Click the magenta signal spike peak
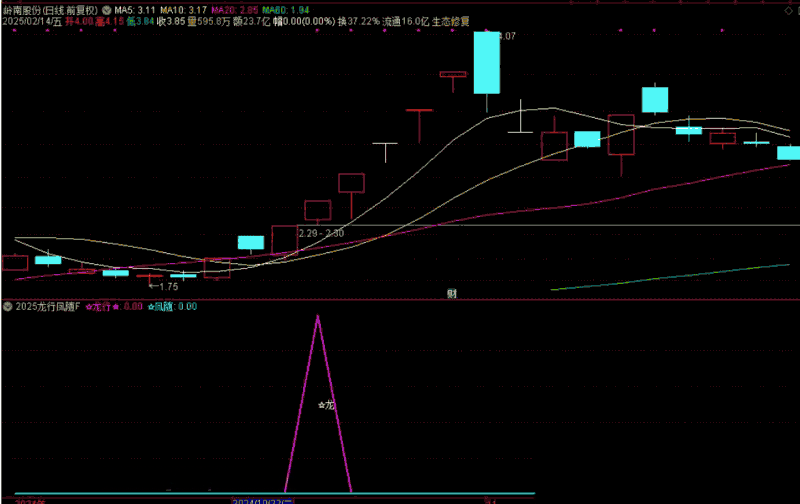Image resolution: width=800 pixels, height=504 pixels. pyautogui.click(x=318, y=318)
